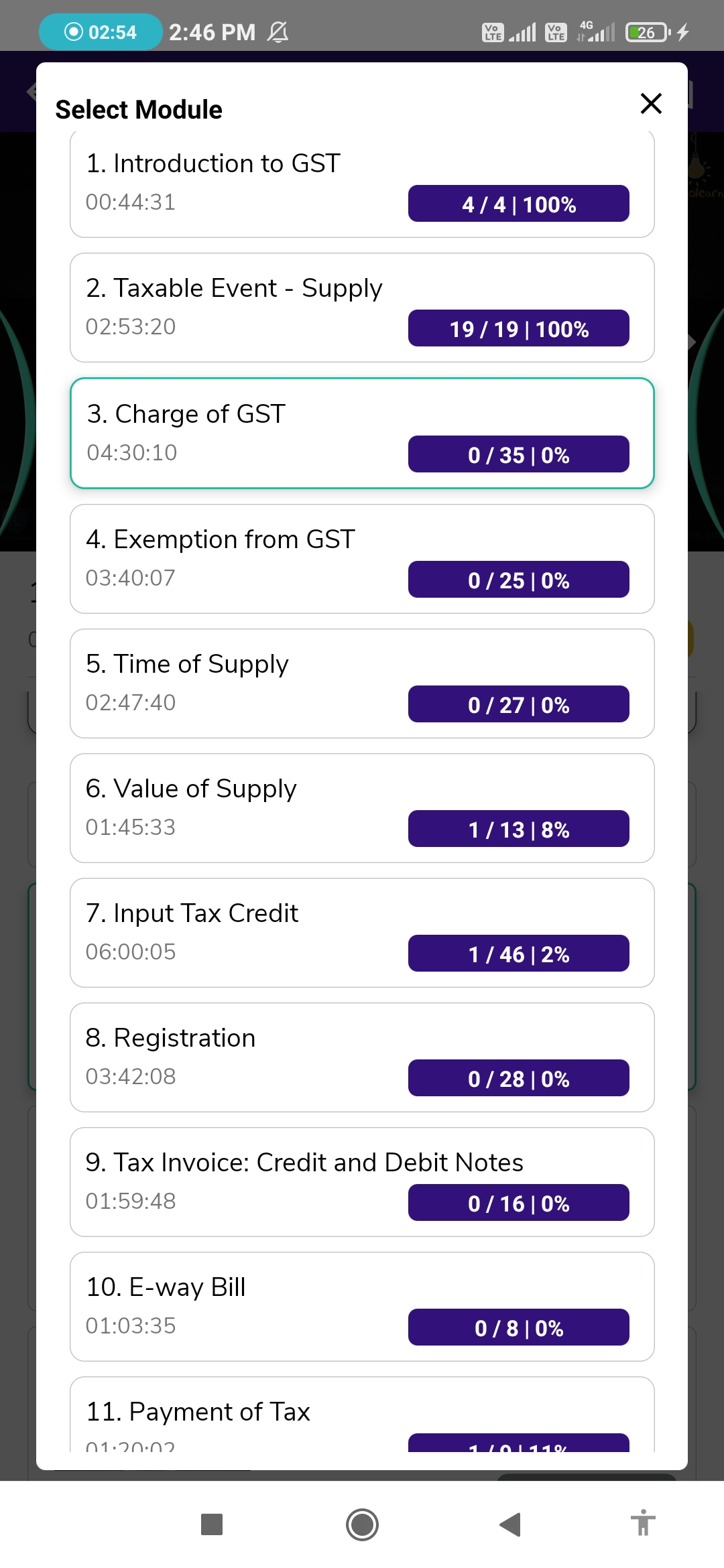Image resolution: width=724 pixels, height=1568 pixels.
Task: Open module 2 Taxable Event - Supply
Action: (x=362, y=307)
